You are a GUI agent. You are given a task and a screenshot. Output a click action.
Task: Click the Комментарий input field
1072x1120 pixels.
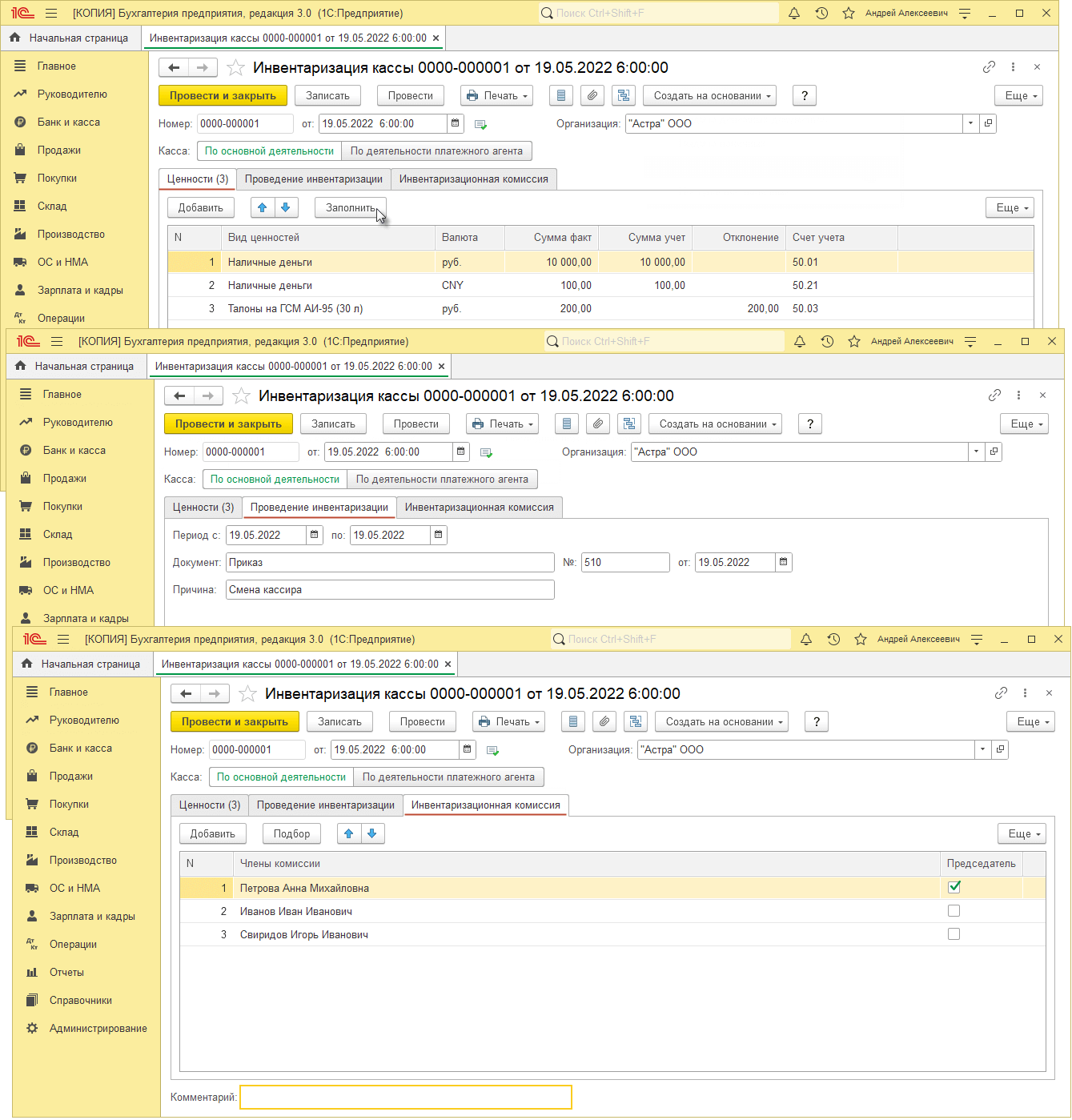click(x=406, y=1097)
